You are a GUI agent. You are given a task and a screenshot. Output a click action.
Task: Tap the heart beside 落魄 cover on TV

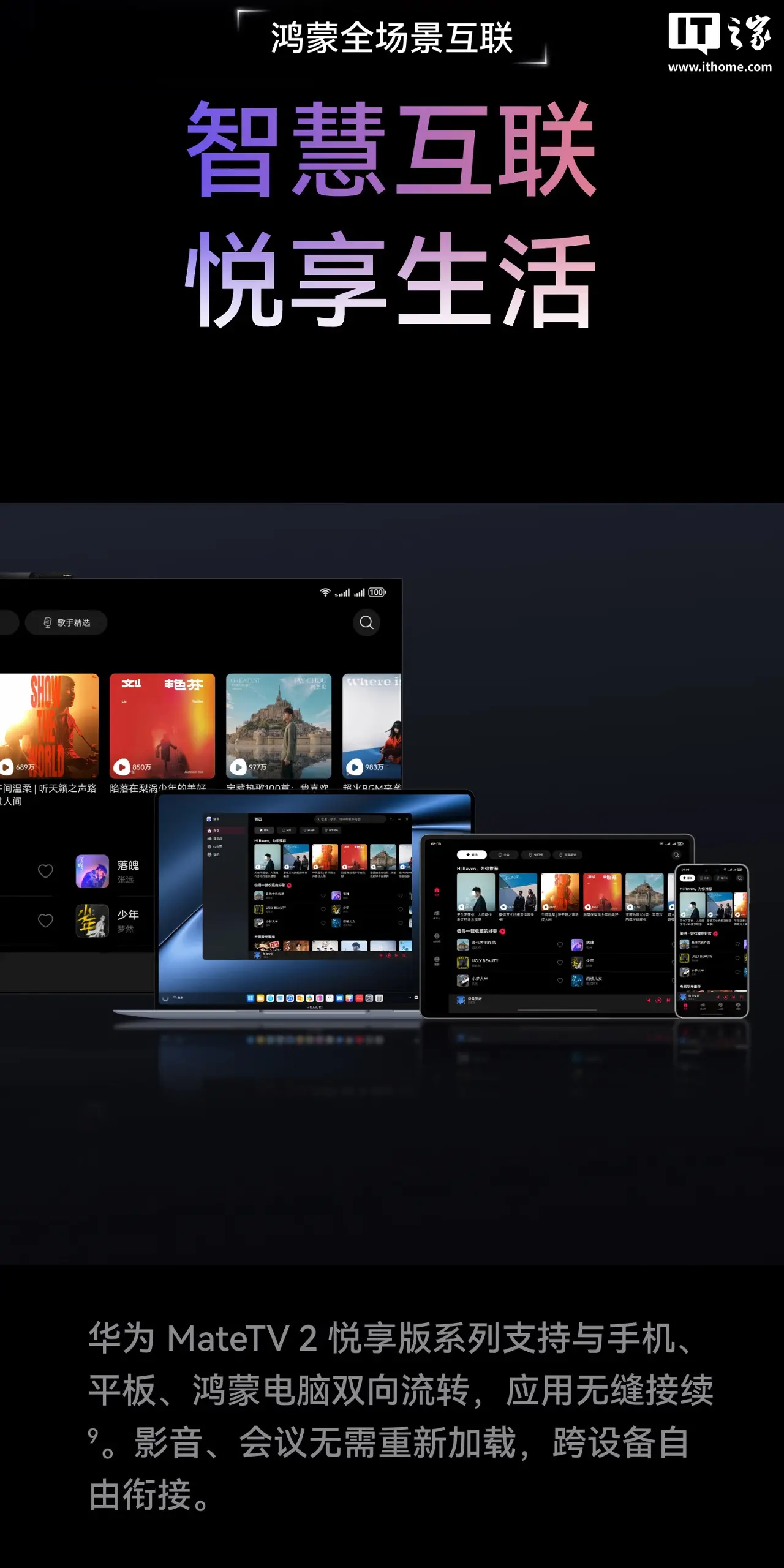click(45, 871)
